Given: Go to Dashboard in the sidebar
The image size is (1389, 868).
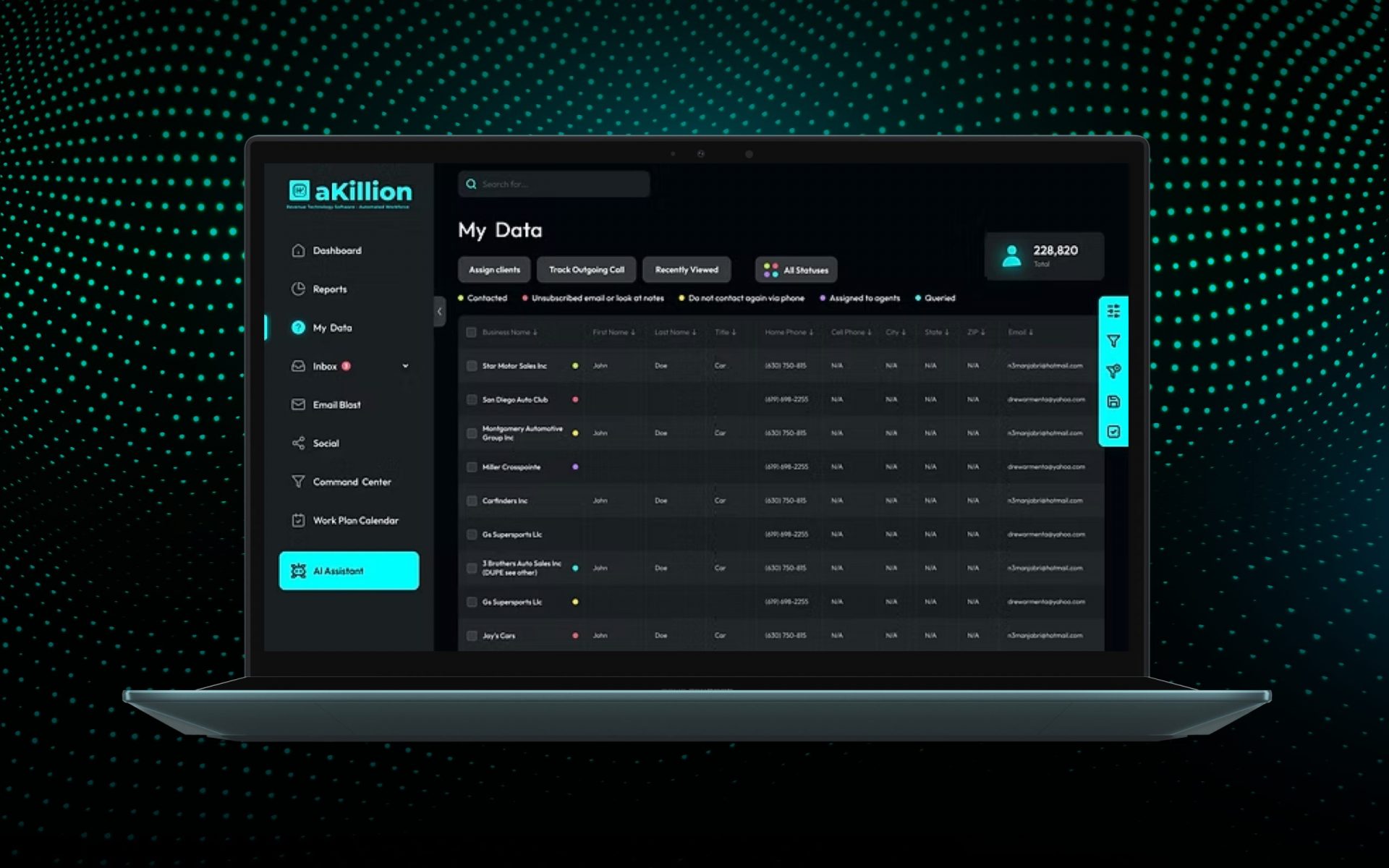Looking at the screenshot, I should (x=336, y=251).
